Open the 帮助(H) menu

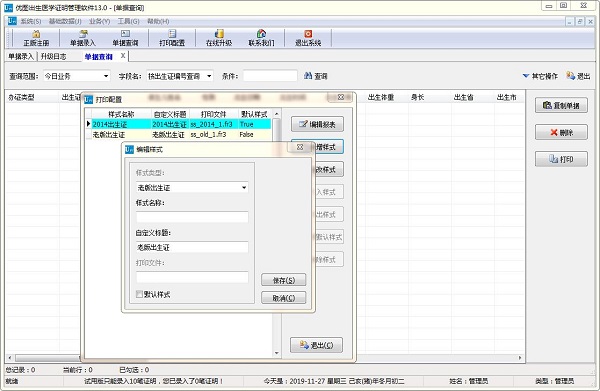pos(158,21)
